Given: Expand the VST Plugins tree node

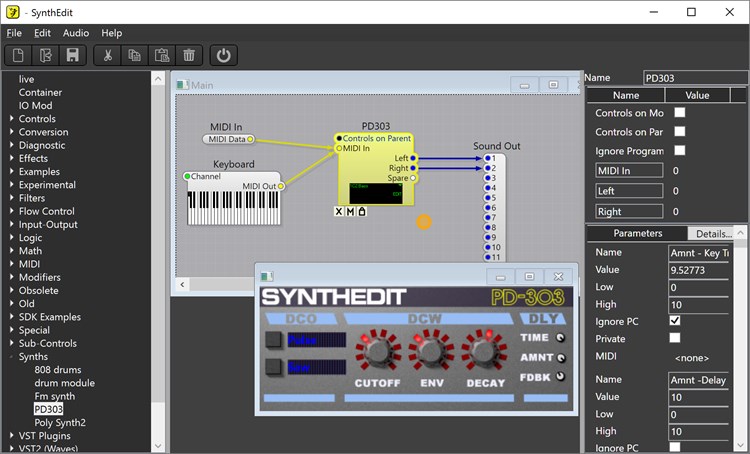Looking at the screenshot, I should click(x=11, y=435).
